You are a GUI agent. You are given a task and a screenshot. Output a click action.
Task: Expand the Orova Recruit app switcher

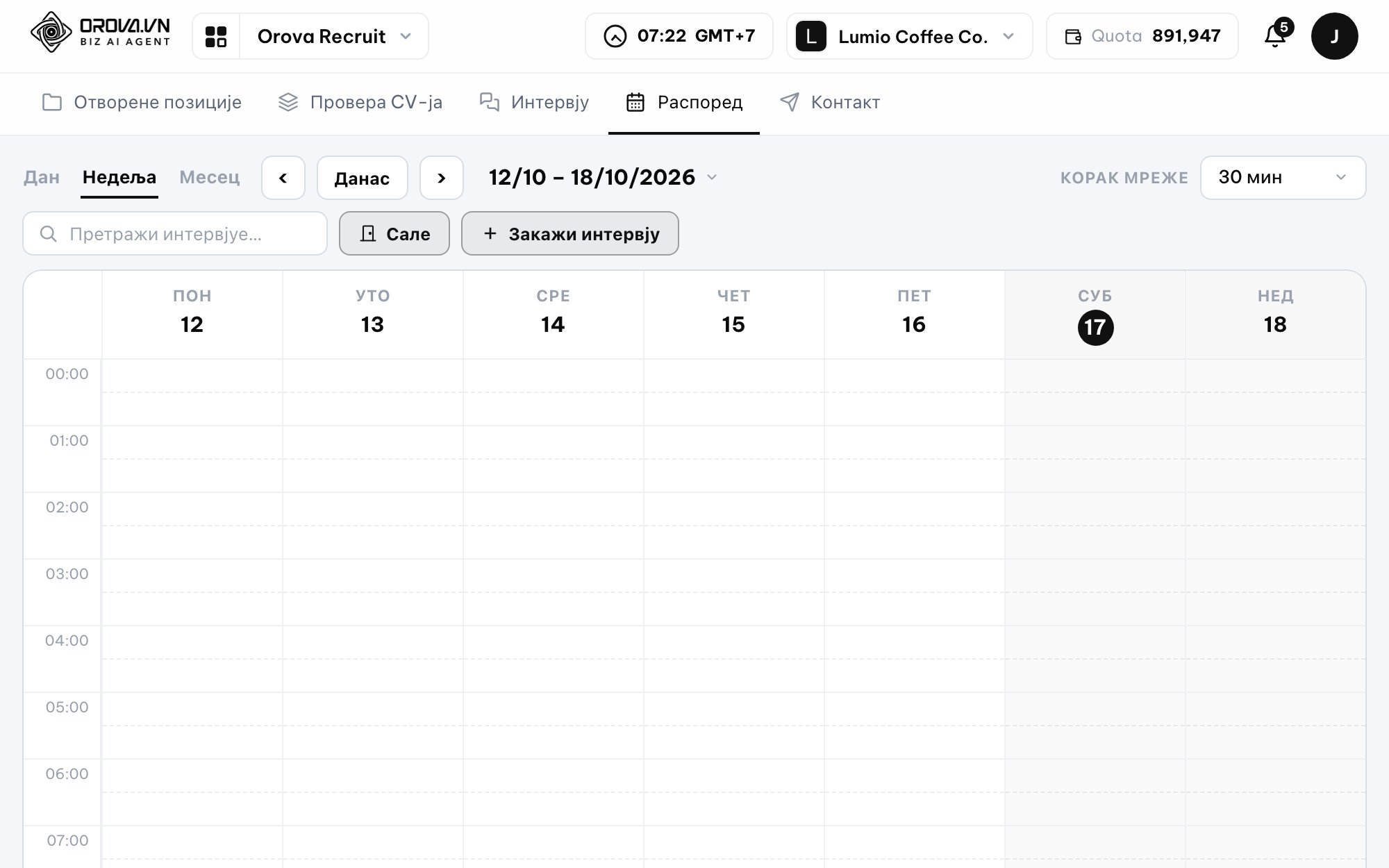335,36
